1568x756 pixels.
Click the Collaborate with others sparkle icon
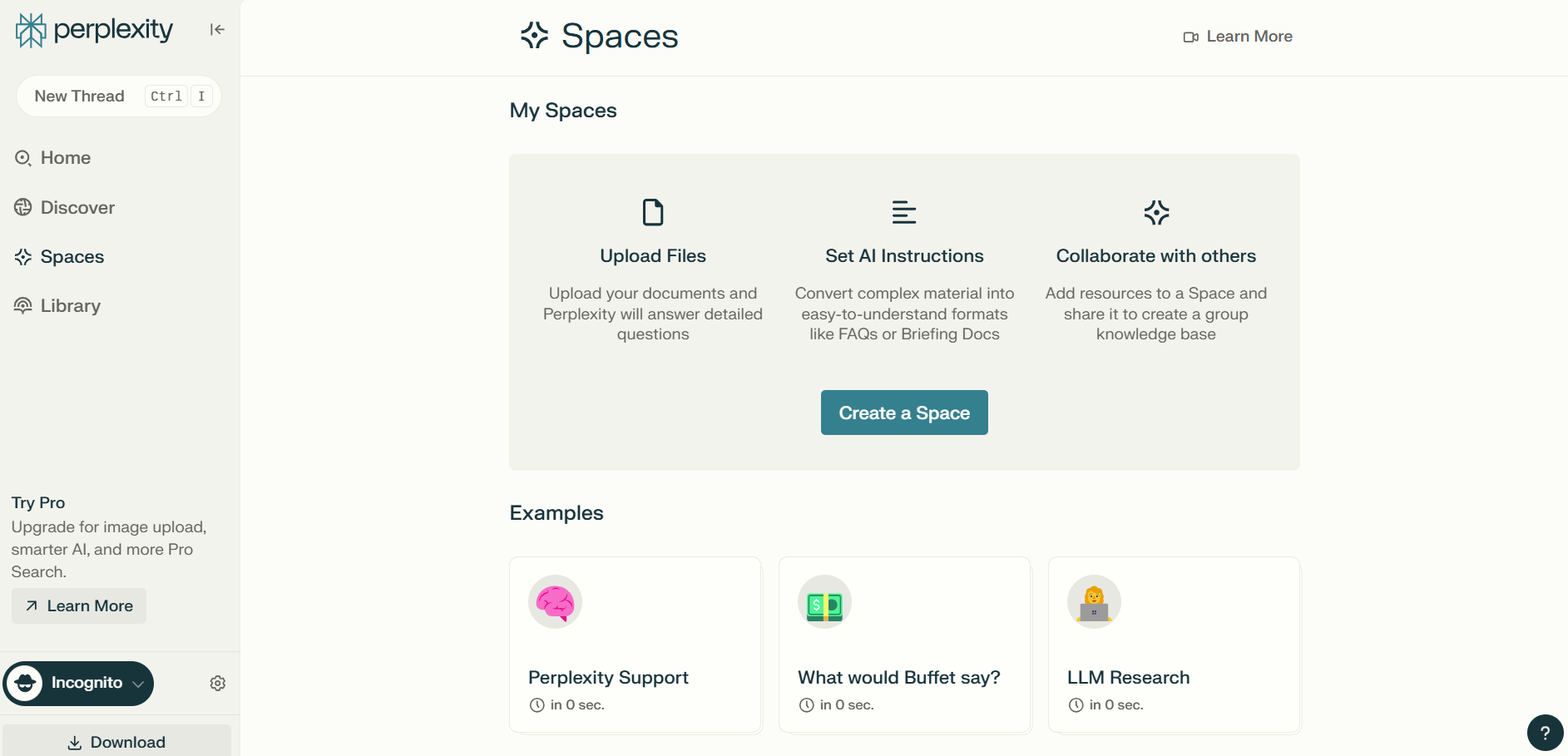click(1156, 213)
